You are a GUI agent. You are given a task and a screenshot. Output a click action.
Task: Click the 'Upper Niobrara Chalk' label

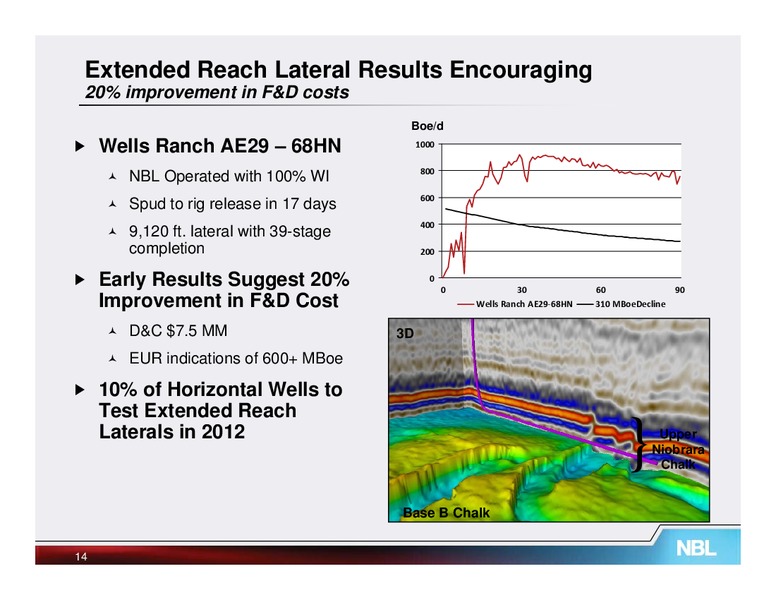[x=678, y=450]
